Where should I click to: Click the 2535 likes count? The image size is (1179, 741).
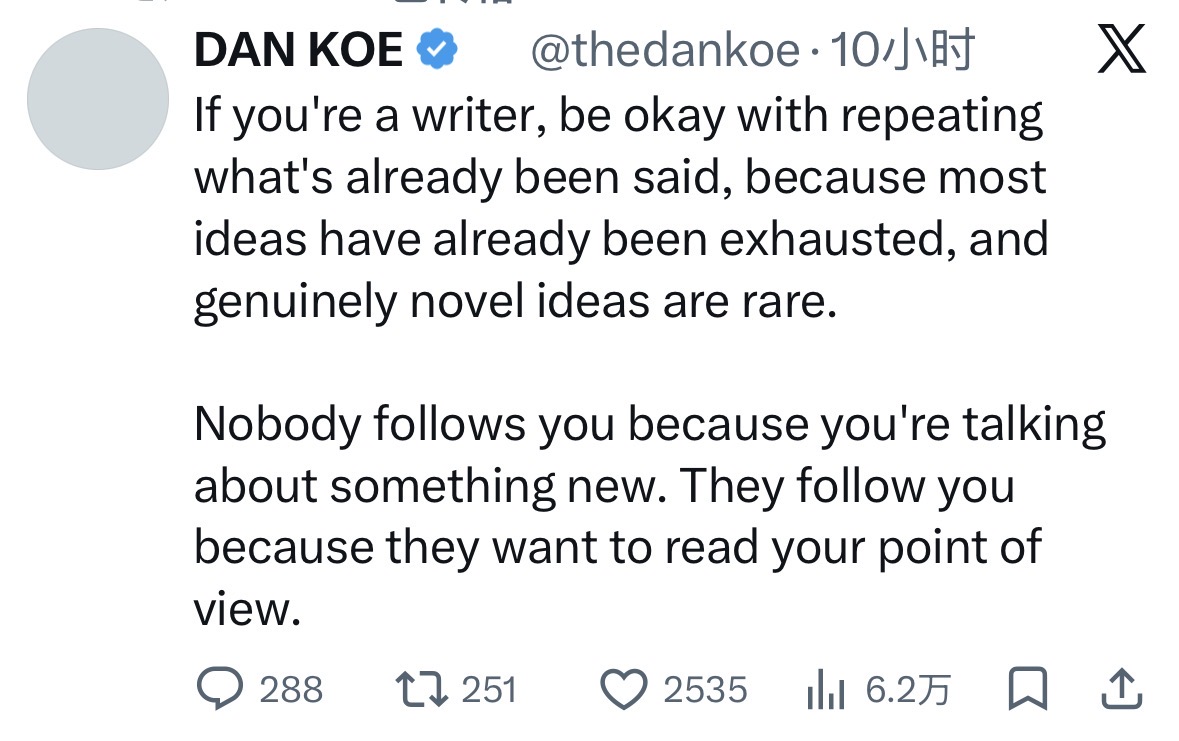(705, 689)
